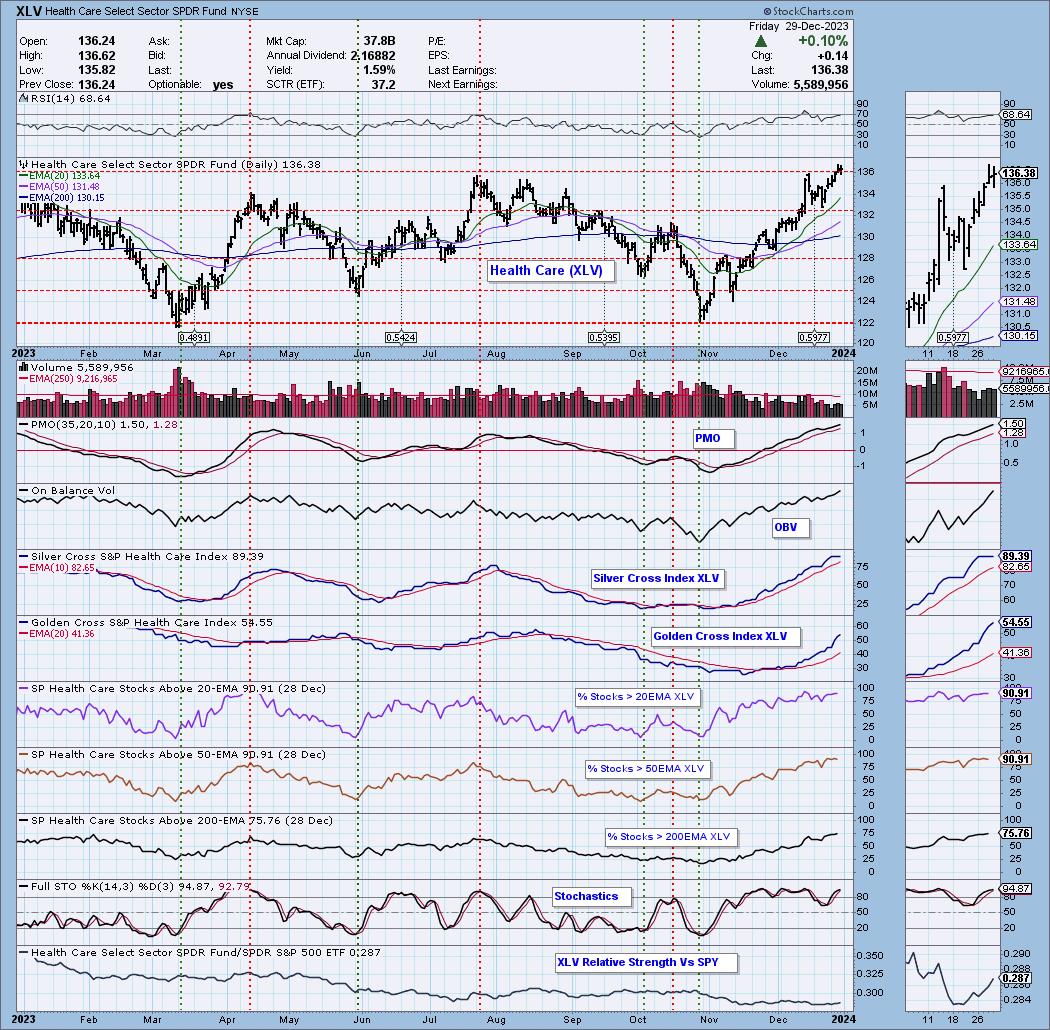Click the RSI(14) 68.64 legend
This screenshot has height=1030, width=1050.
tap(64, 98)
